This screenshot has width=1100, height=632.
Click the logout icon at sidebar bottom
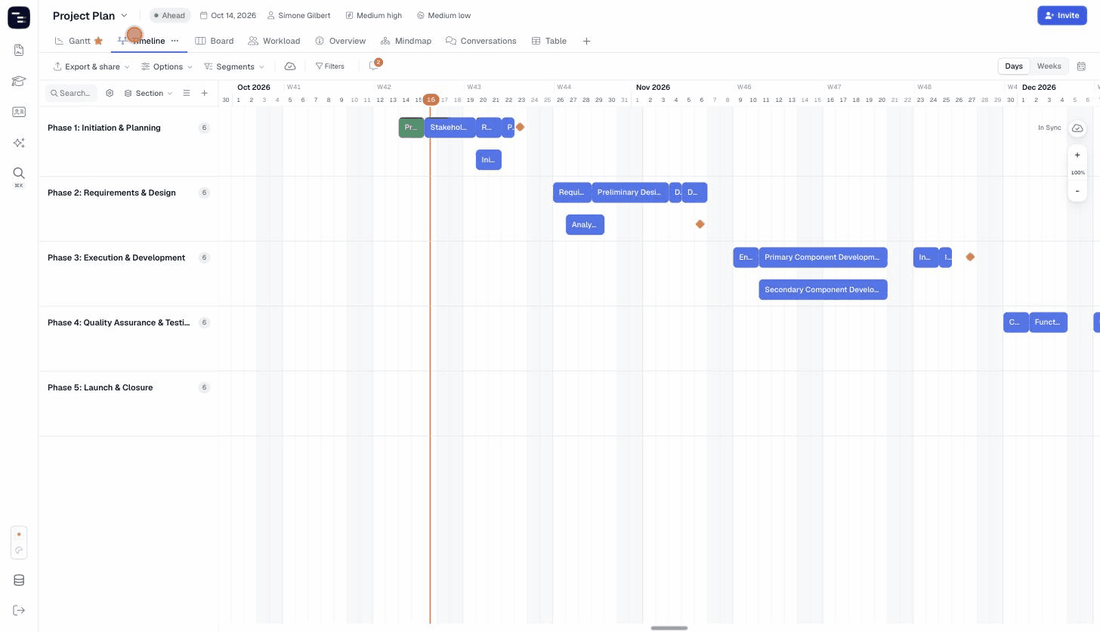[19, 610]
